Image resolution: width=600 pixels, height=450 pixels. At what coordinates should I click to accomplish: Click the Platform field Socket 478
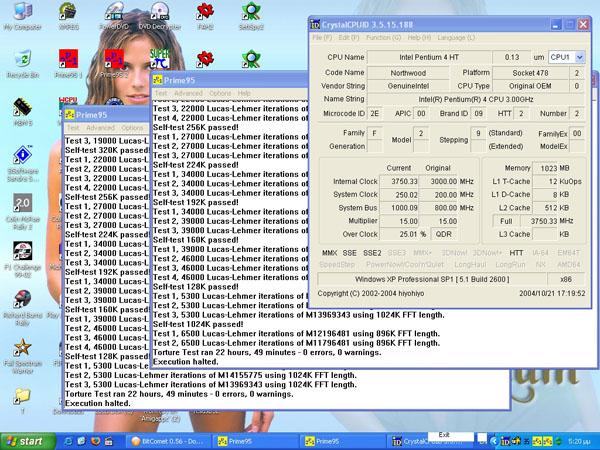point(530,73)
